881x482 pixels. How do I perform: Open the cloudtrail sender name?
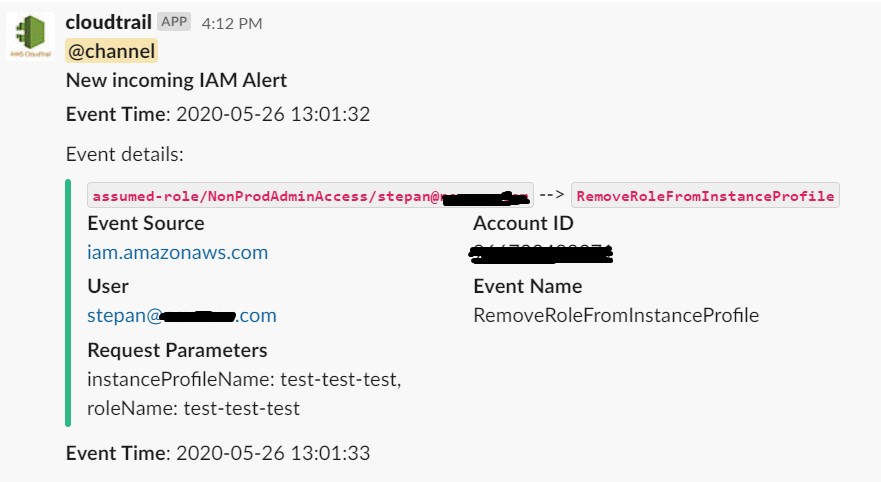click(x=108, y=22)
